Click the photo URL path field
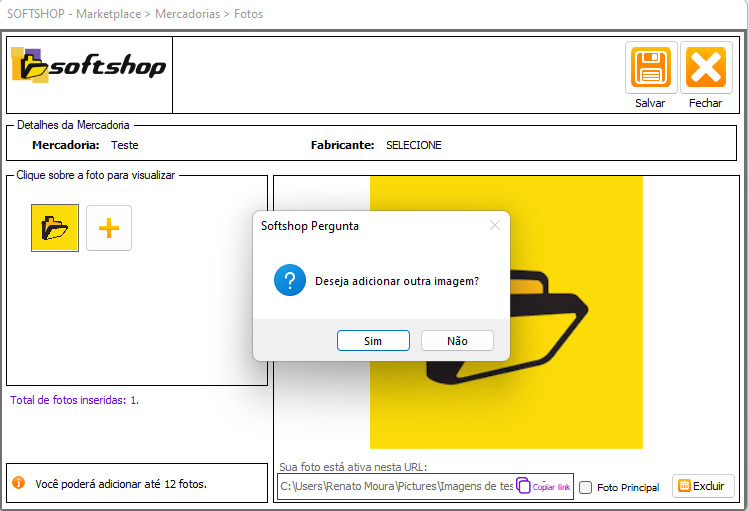 [x=396, y=486]
